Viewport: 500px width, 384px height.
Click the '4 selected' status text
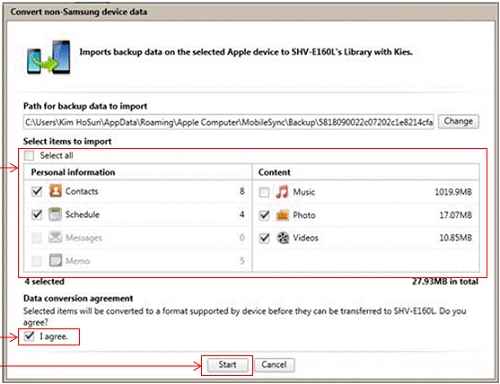click(44, 282)
